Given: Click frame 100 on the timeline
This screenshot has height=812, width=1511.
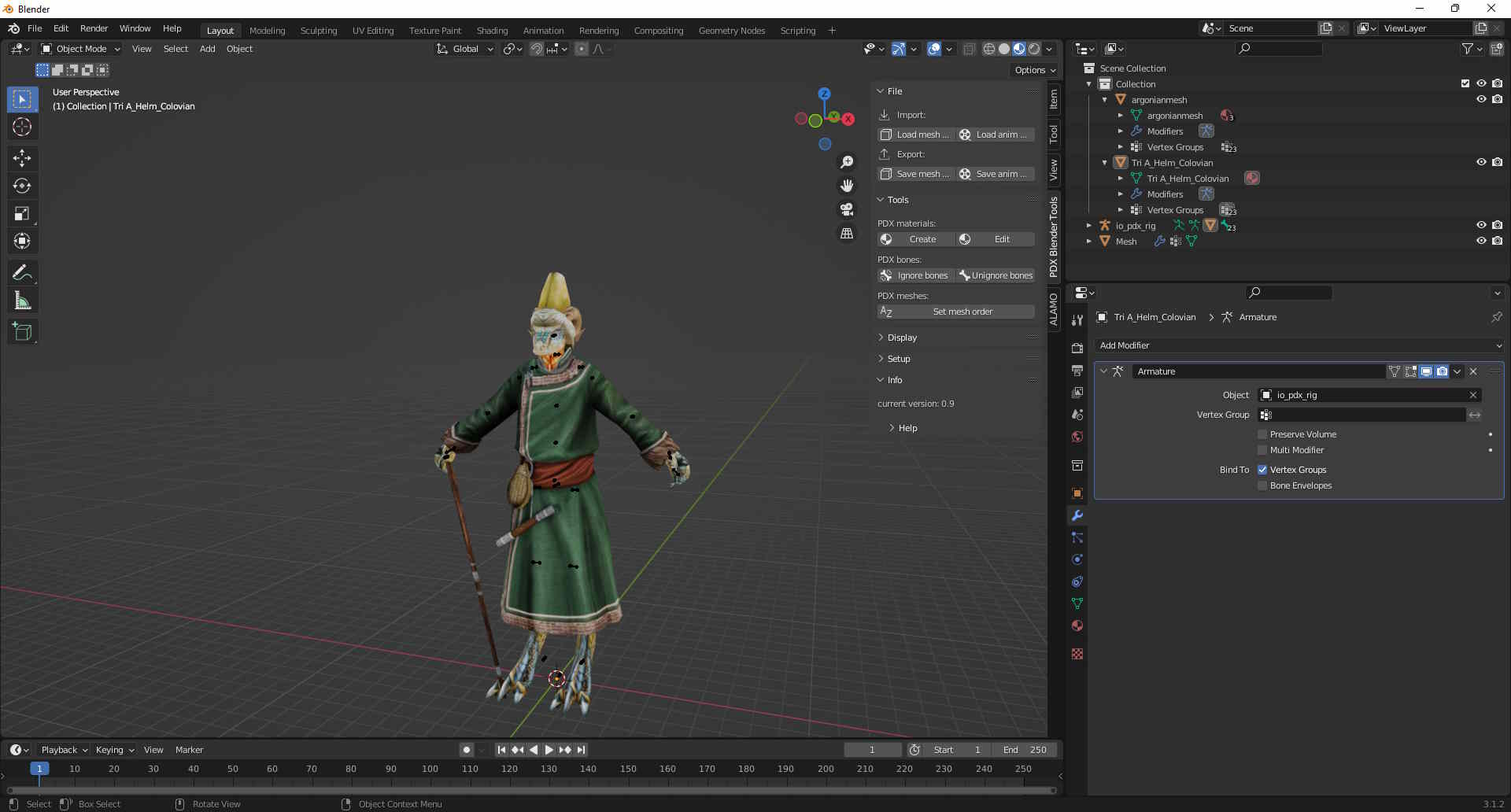Looking at the screenshot, I should pos(430,770).
